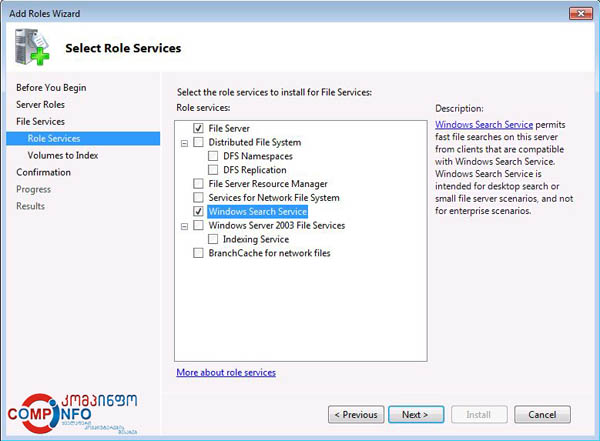Select the Indexing Service label
This screenshot has height=441, width=600.
pyautogui.click(x=256, y=239)
